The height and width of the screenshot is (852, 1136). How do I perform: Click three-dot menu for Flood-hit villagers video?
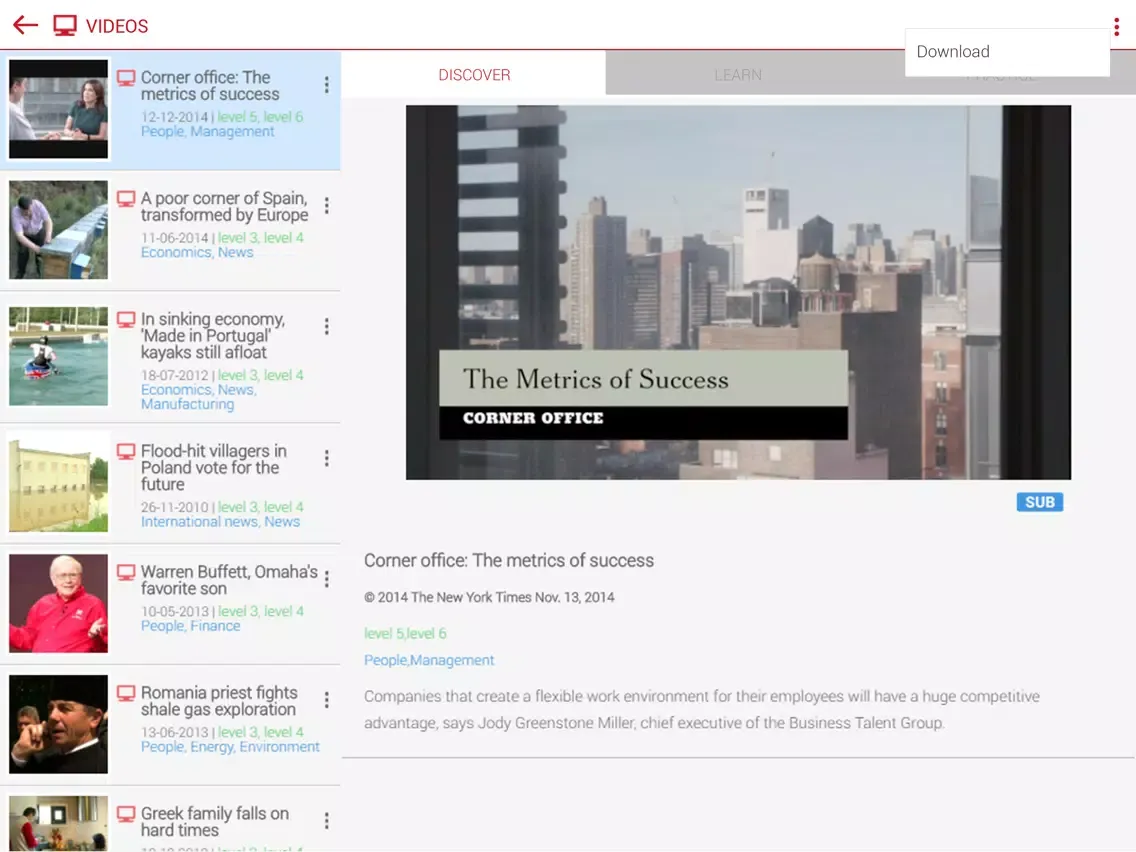coord(326,458)
